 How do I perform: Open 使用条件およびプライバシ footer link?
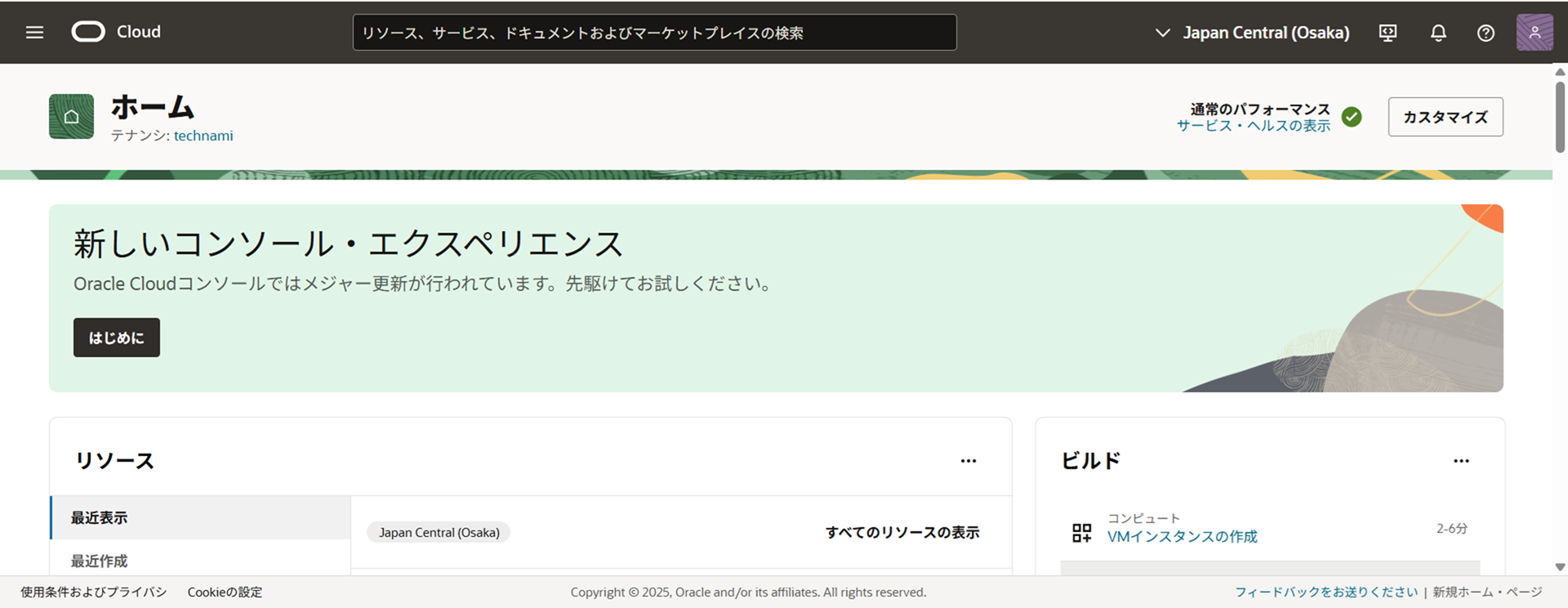pyautogui.click(x=94, y=592)
